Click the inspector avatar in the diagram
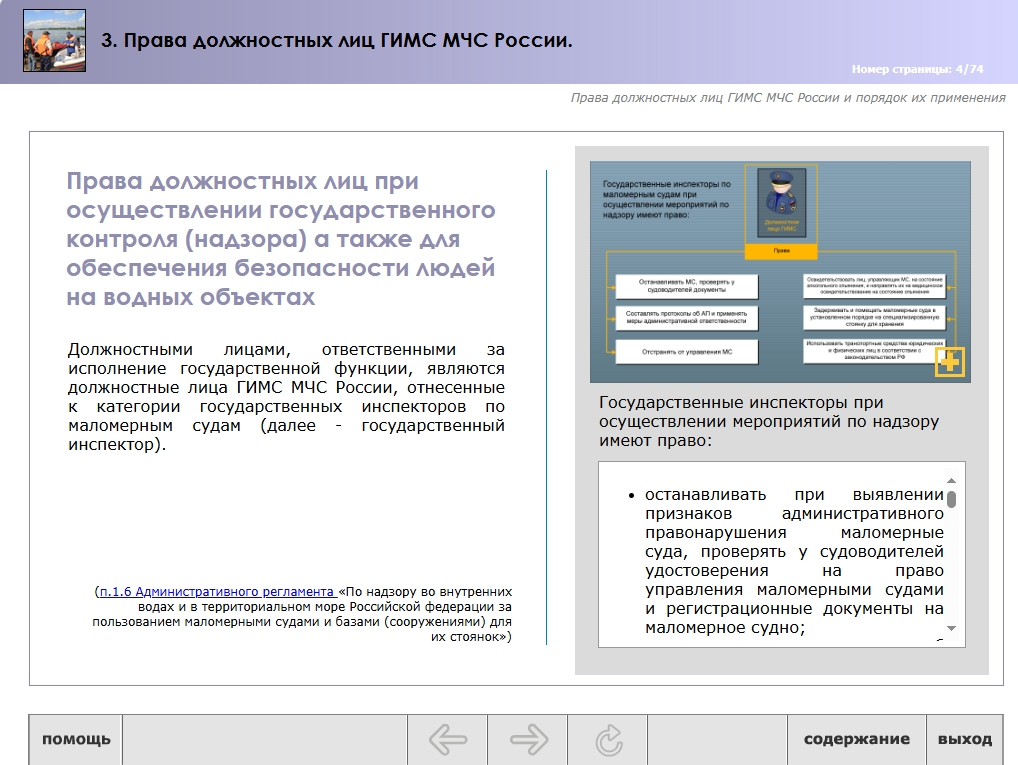This screenshot has height=765, width=1018. tap(782, 201)
